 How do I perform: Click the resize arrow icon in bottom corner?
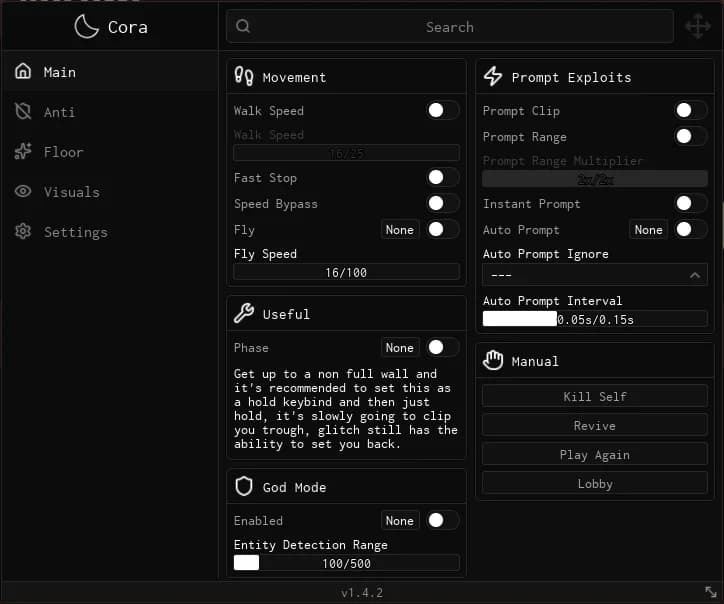click(x=711, y=592)
